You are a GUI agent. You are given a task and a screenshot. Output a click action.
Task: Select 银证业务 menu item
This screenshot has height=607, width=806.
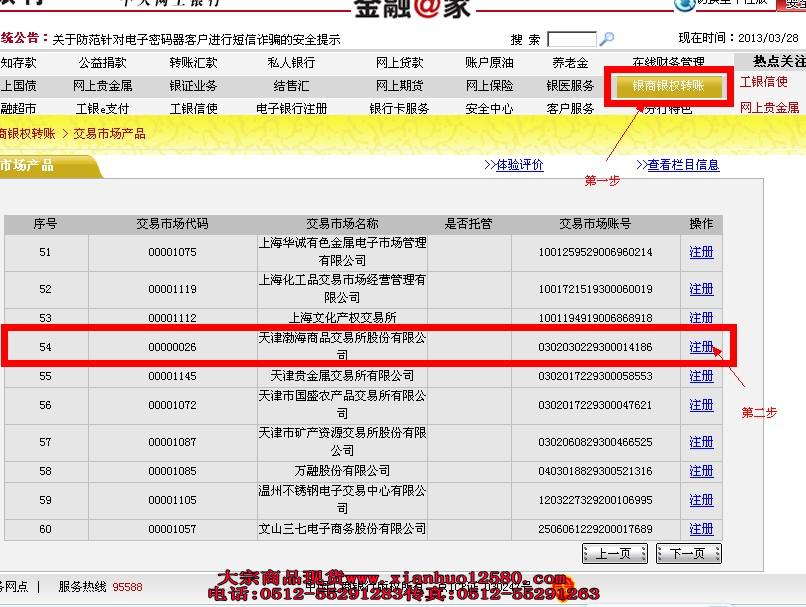pos(193,86)
